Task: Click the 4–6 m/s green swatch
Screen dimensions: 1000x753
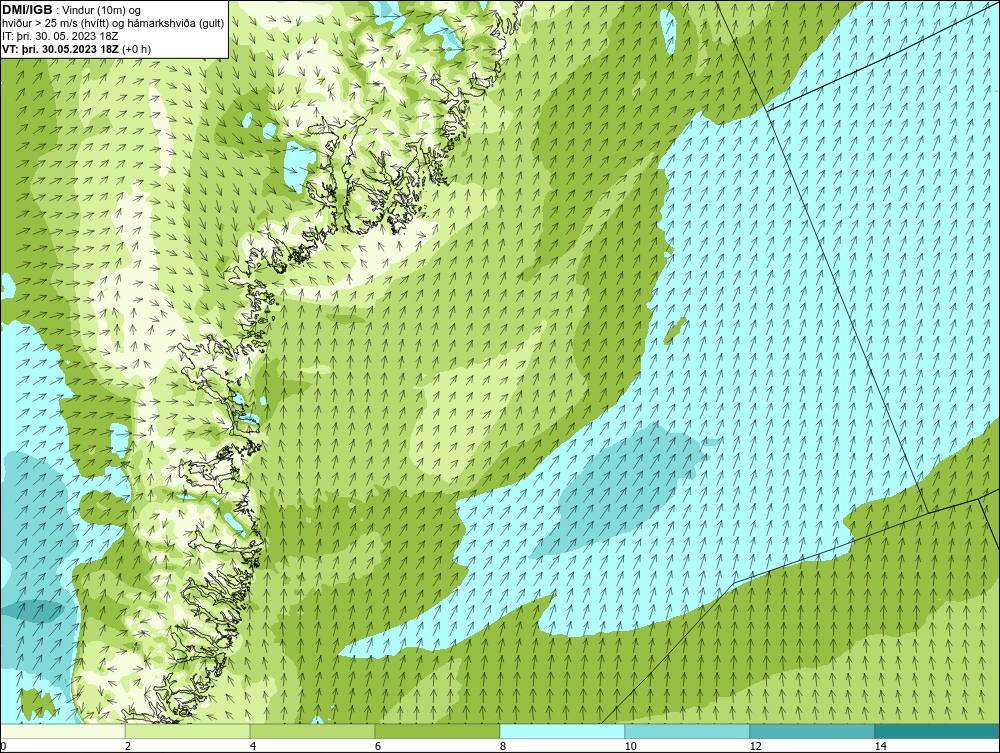Action: pyautogui.click(x=312, y=731)
